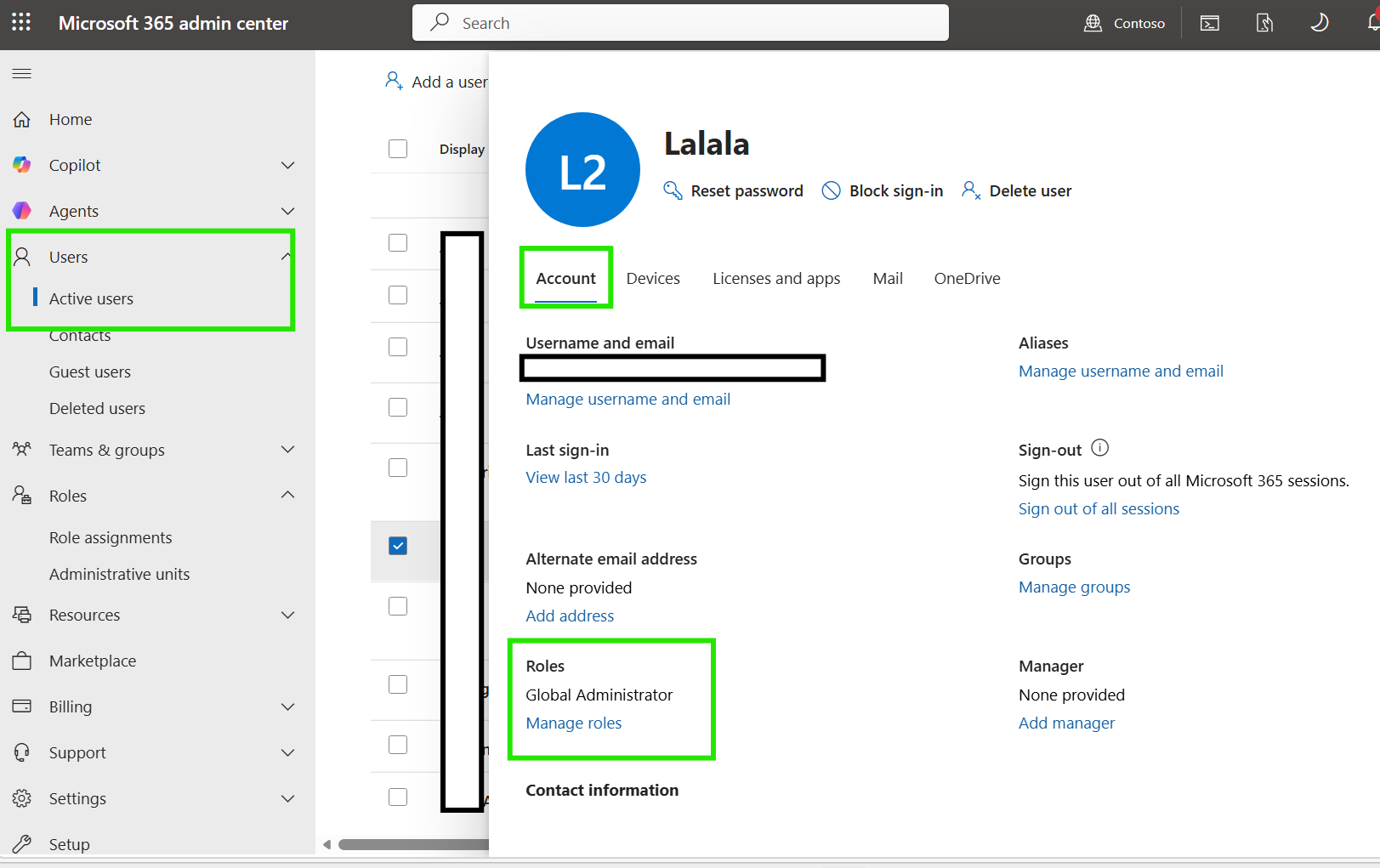This screenshot has height=868, width=1380.
Task: Click the Resources icon in sidebar
Action: point(22,615)
